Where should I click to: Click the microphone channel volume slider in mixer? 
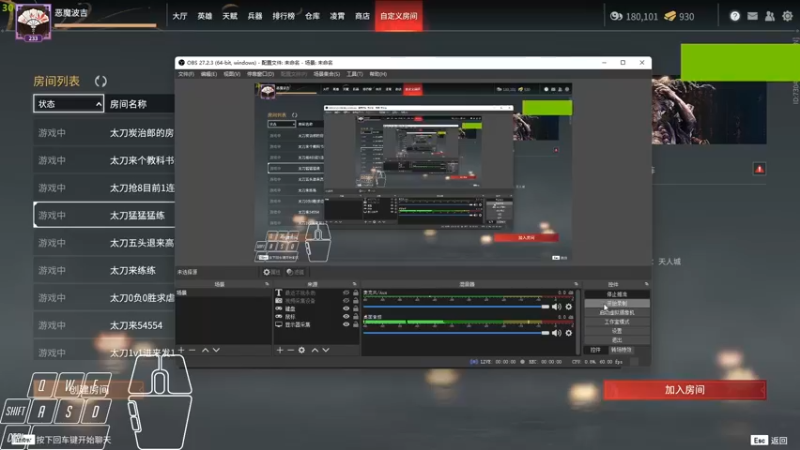[456, 307]
